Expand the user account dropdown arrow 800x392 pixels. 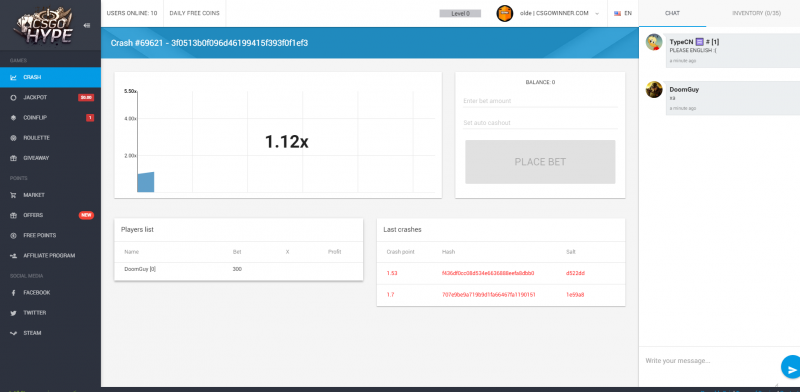coord(597,14)
